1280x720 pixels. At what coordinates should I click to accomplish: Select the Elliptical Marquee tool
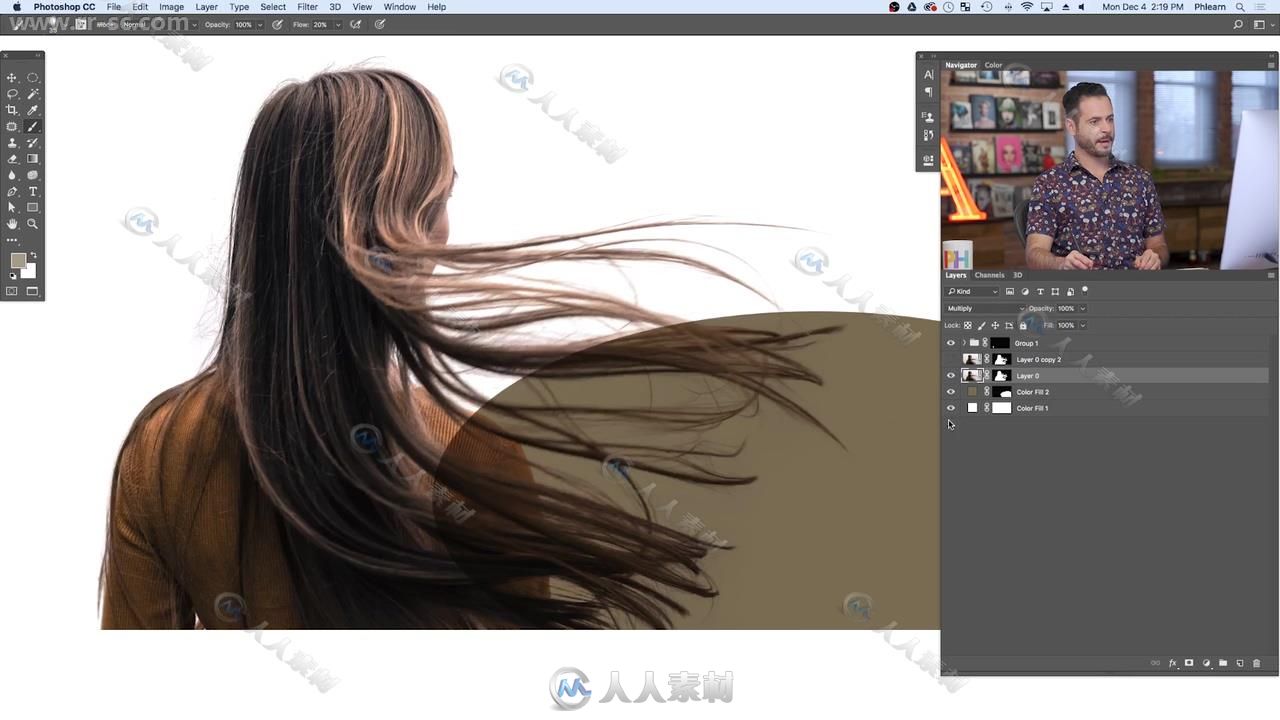[33, 77]
